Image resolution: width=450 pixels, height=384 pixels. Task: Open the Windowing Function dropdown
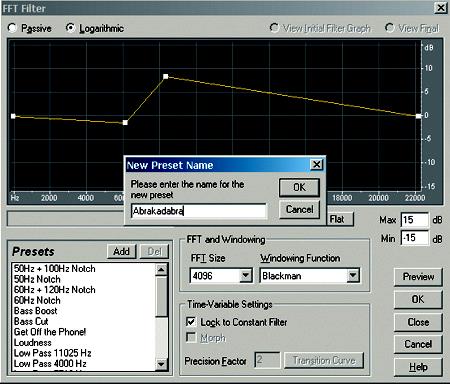[x=353, y=276]
